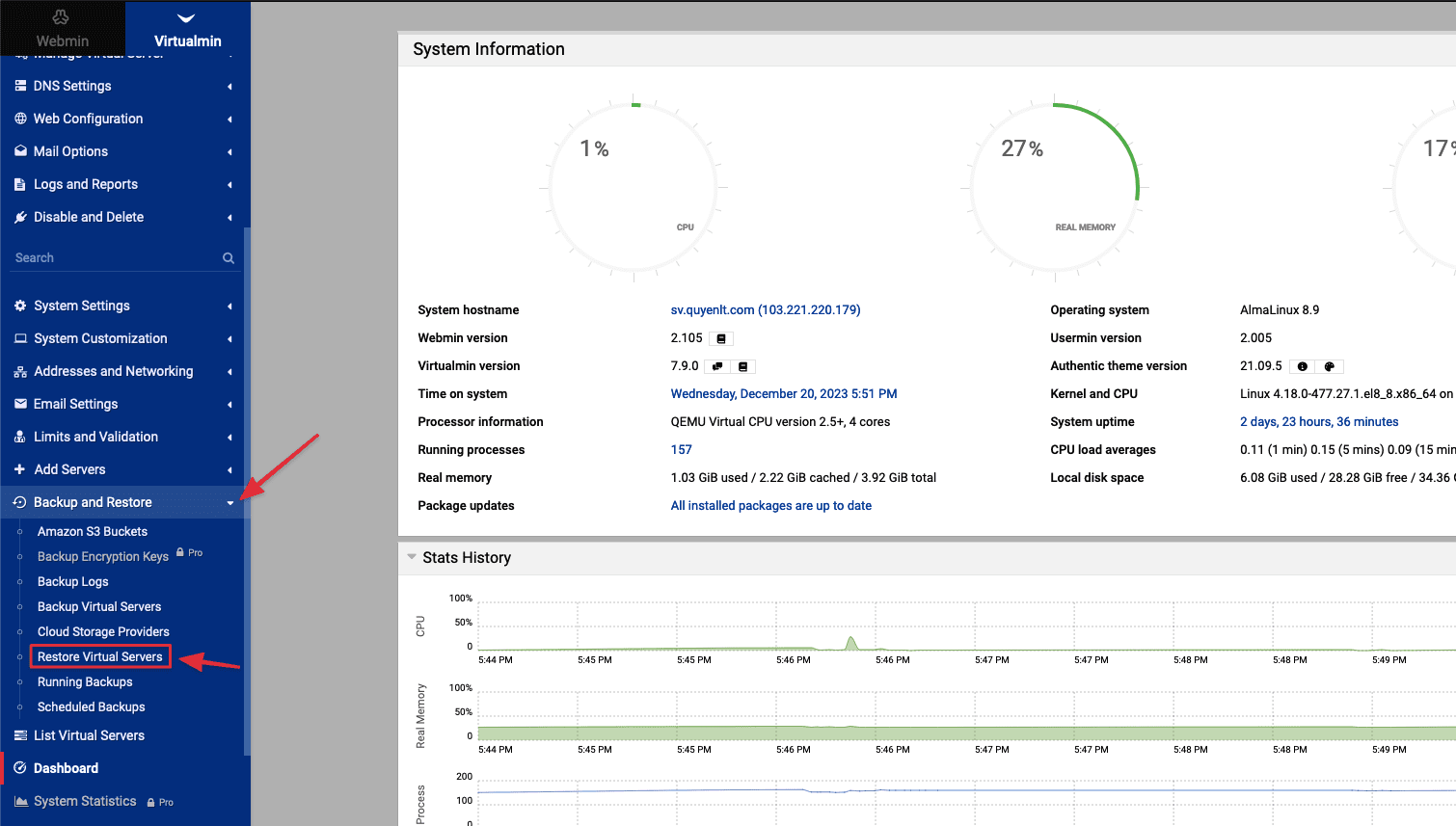Open Scheduled Backups in sidebar
Viewport: 1456px width, 826px height.
point(92,706)
